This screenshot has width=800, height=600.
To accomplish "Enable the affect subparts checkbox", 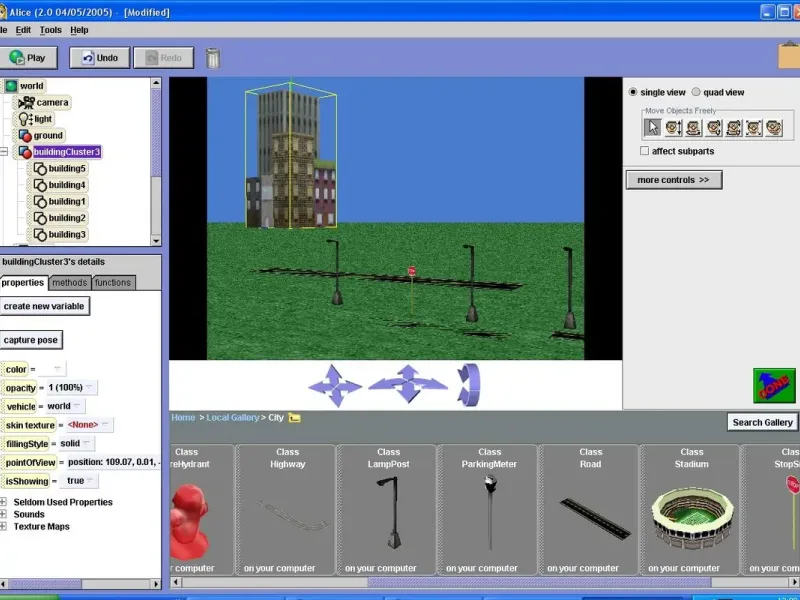I will click(x=644, y=151).
